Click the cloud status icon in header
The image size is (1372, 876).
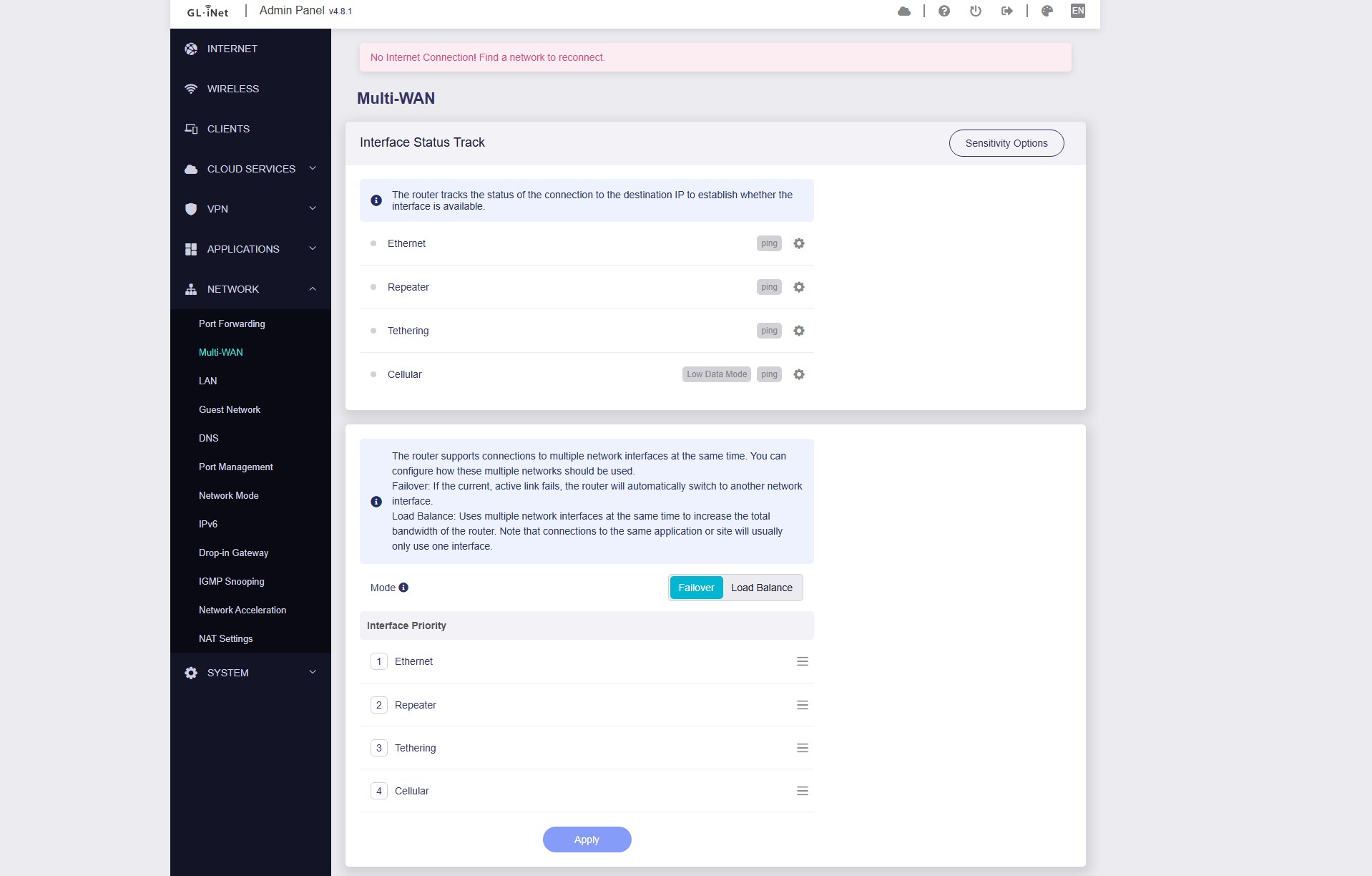pos(904,11)
